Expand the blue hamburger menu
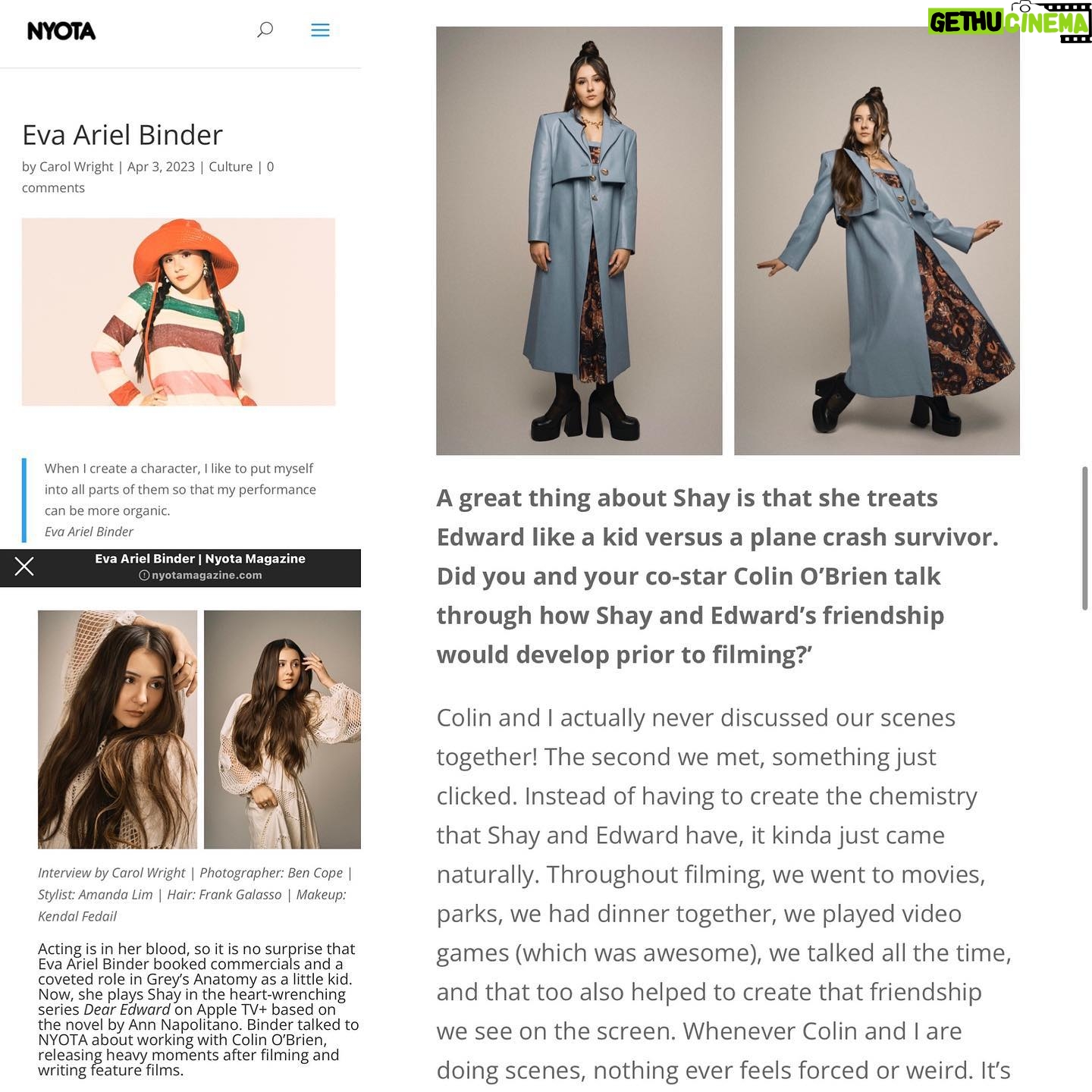 point(320,30)
